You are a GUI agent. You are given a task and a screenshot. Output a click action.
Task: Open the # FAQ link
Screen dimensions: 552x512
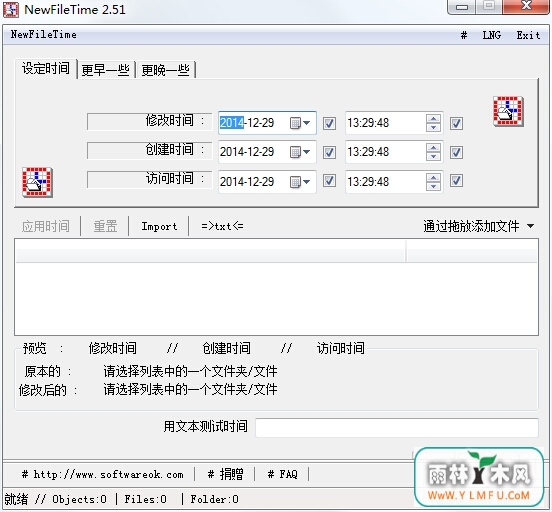pos(282,474)
